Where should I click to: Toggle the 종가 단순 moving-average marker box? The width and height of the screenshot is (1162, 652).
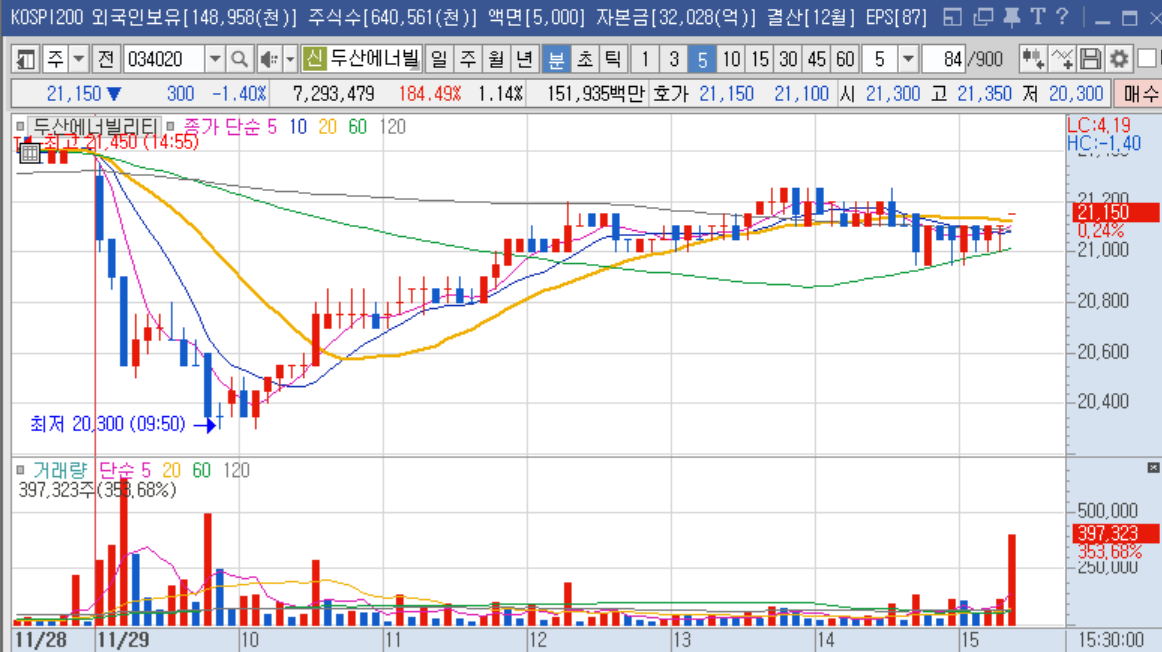pos(170,127)
